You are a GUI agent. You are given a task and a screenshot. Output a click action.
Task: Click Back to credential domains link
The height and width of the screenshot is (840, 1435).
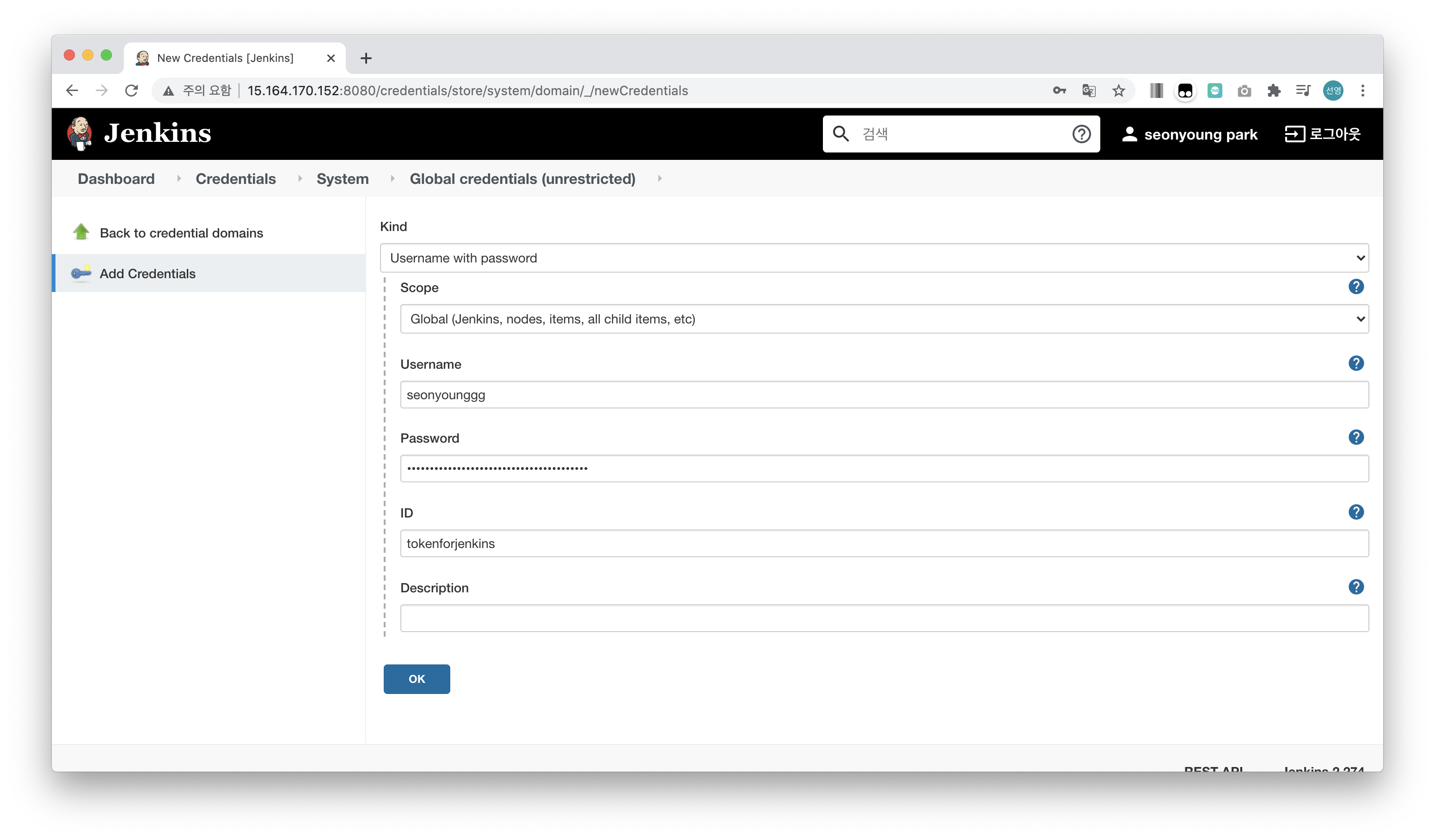pyautogui.click(x=181, y=233)
